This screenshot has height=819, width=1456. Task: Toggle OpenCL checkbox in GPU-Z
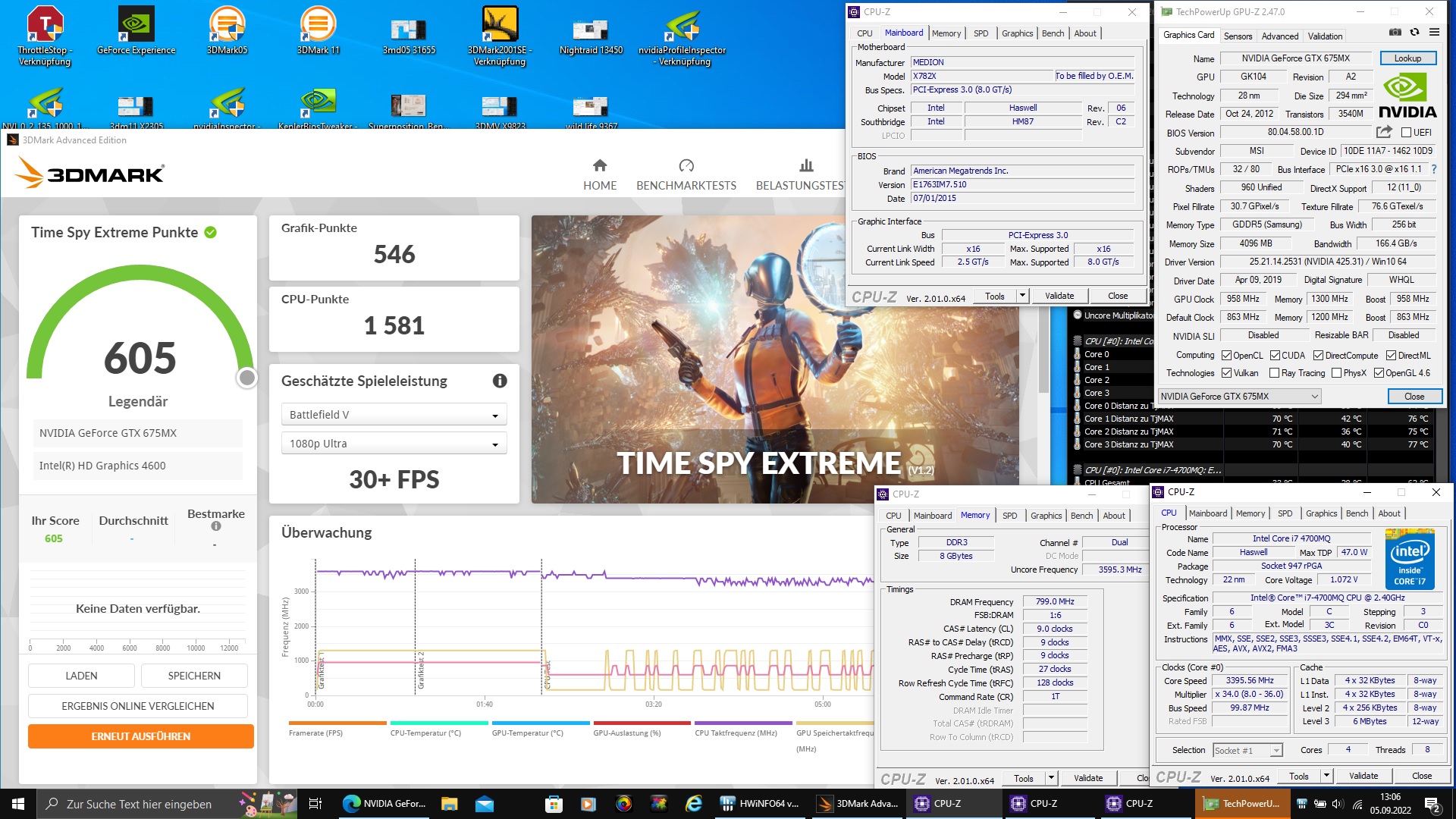coord(1226,356)
